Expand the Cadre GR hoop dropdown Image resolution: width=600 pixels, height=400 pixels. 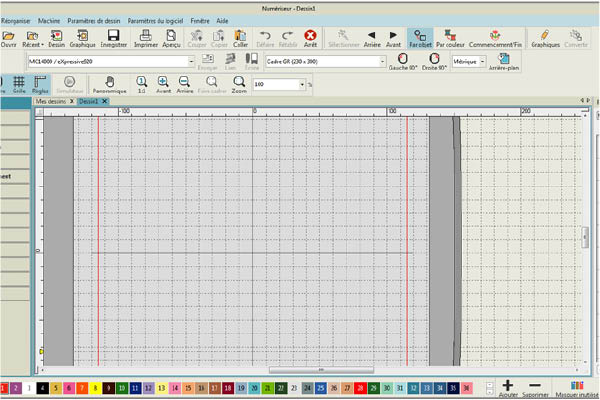point(381,61)
